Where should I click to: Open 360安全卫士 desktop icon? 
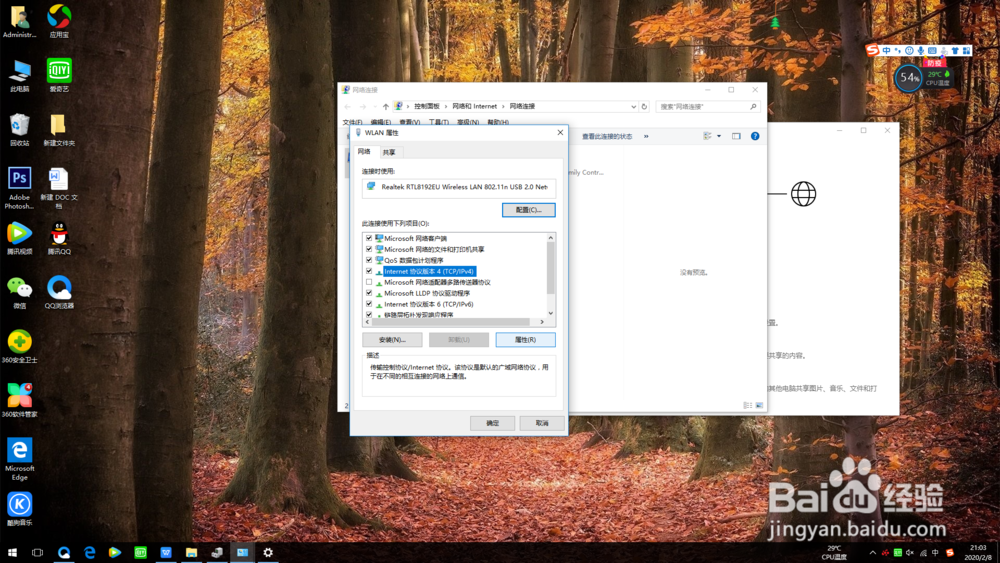coord(20,347)
